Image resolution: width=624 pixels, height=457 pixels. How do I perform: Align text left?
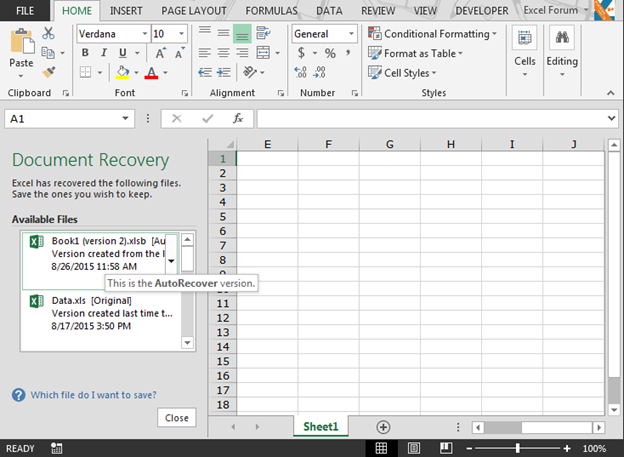pos(205,53)
